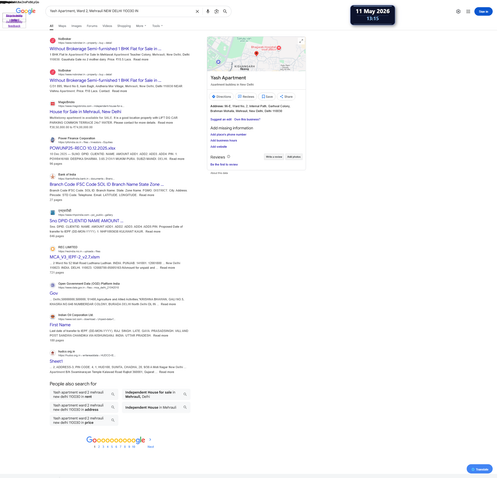The image size is (500, 478).
Task: Save Yash Apartment with the Save button
Action: 268,97
